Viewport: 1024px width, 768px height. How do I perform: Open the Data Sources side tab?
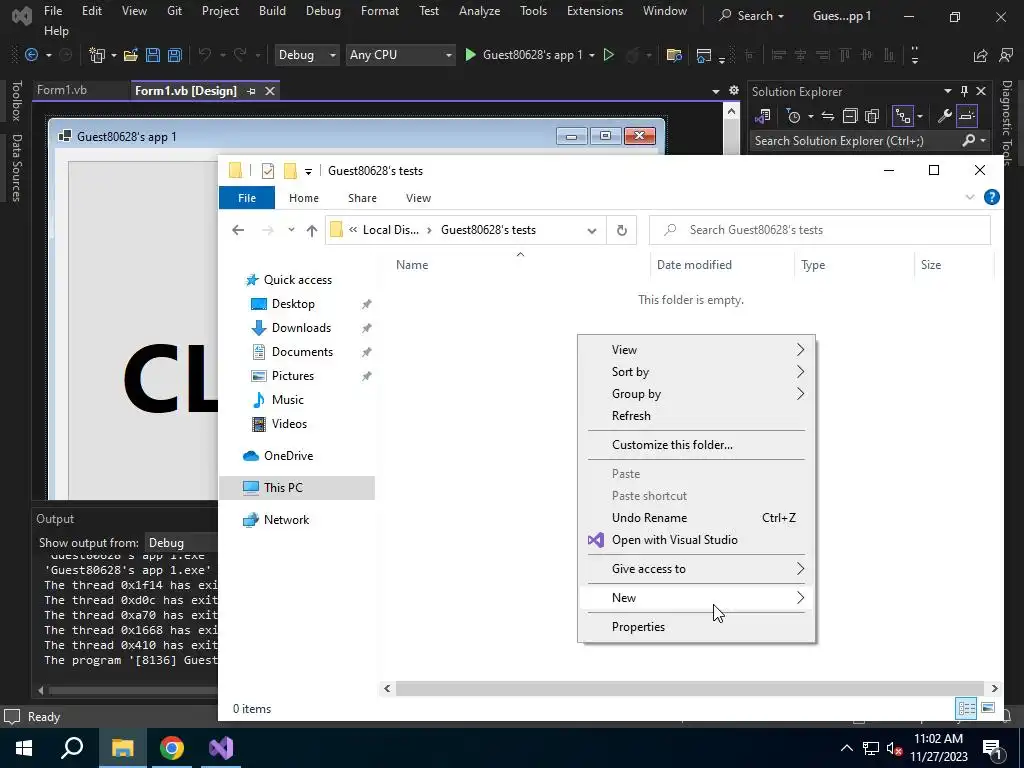click(x=17, y=168)
